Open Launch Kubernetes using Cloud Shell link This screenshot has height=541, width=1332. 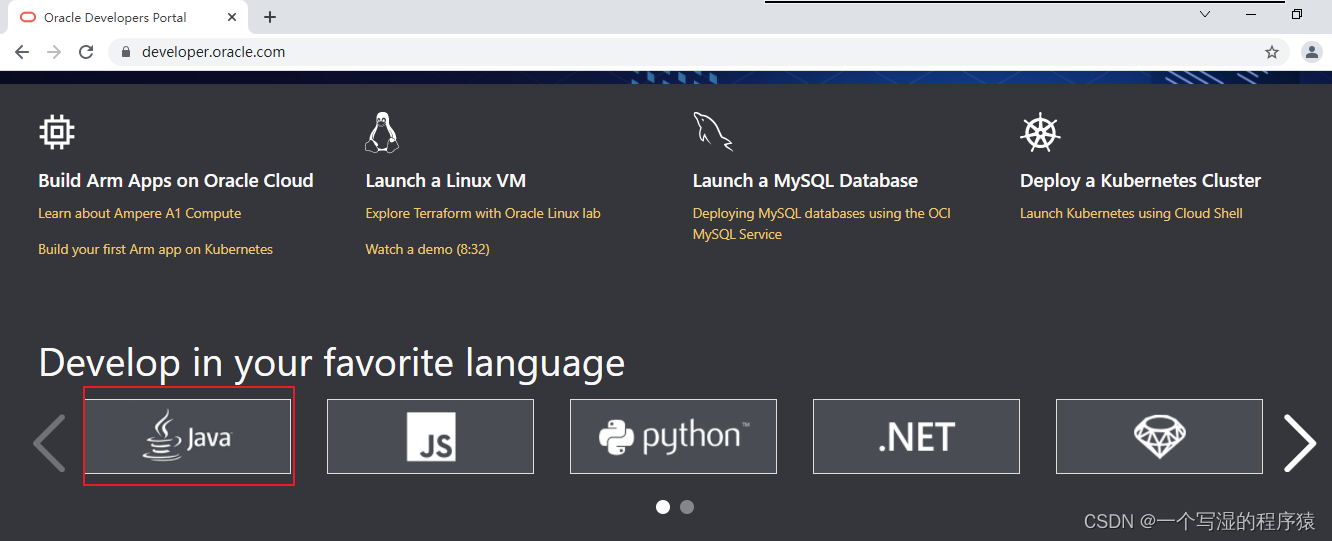tap(1131, 213)
